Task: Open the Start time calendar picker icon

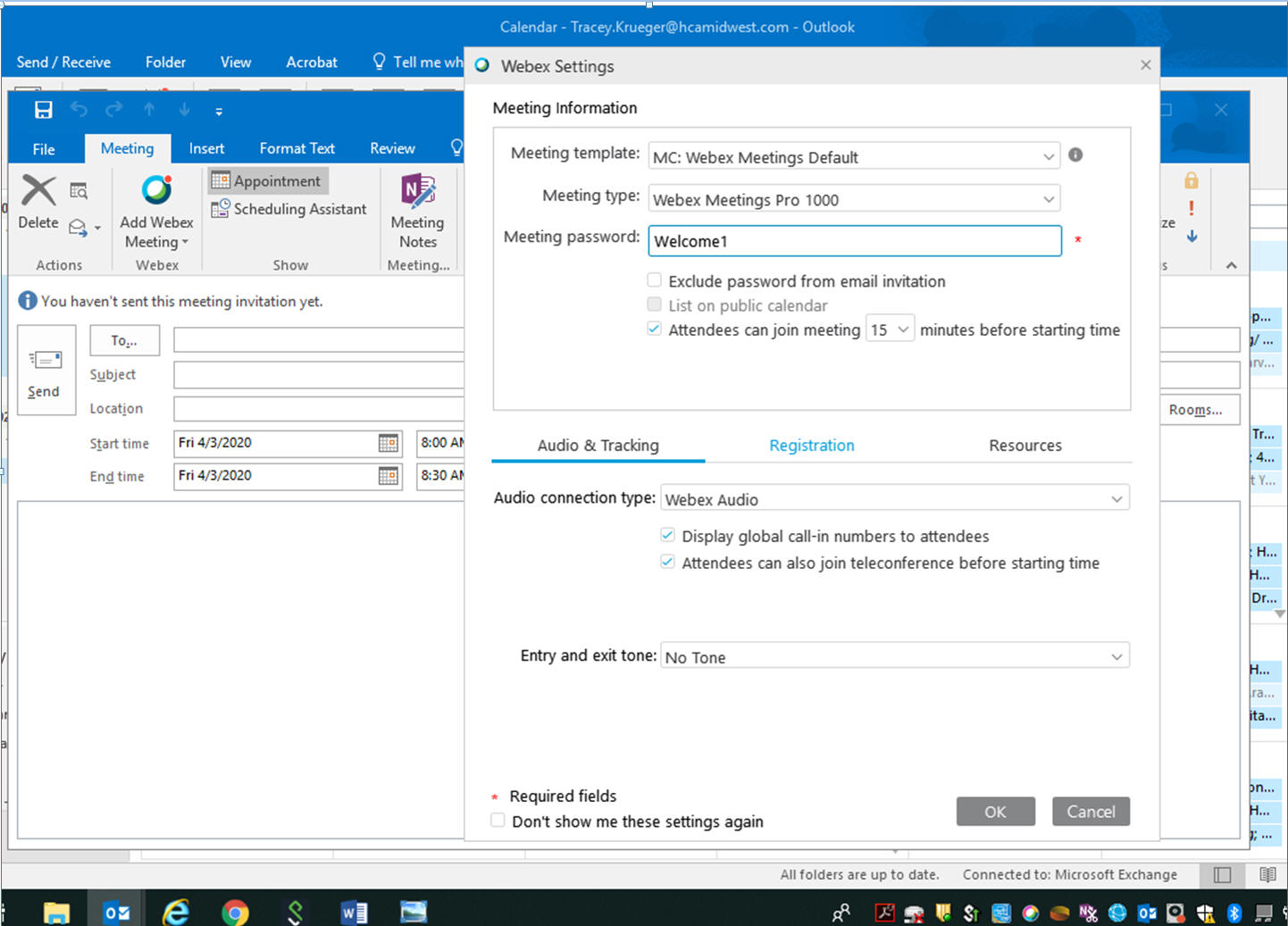Action: point(388,443)
